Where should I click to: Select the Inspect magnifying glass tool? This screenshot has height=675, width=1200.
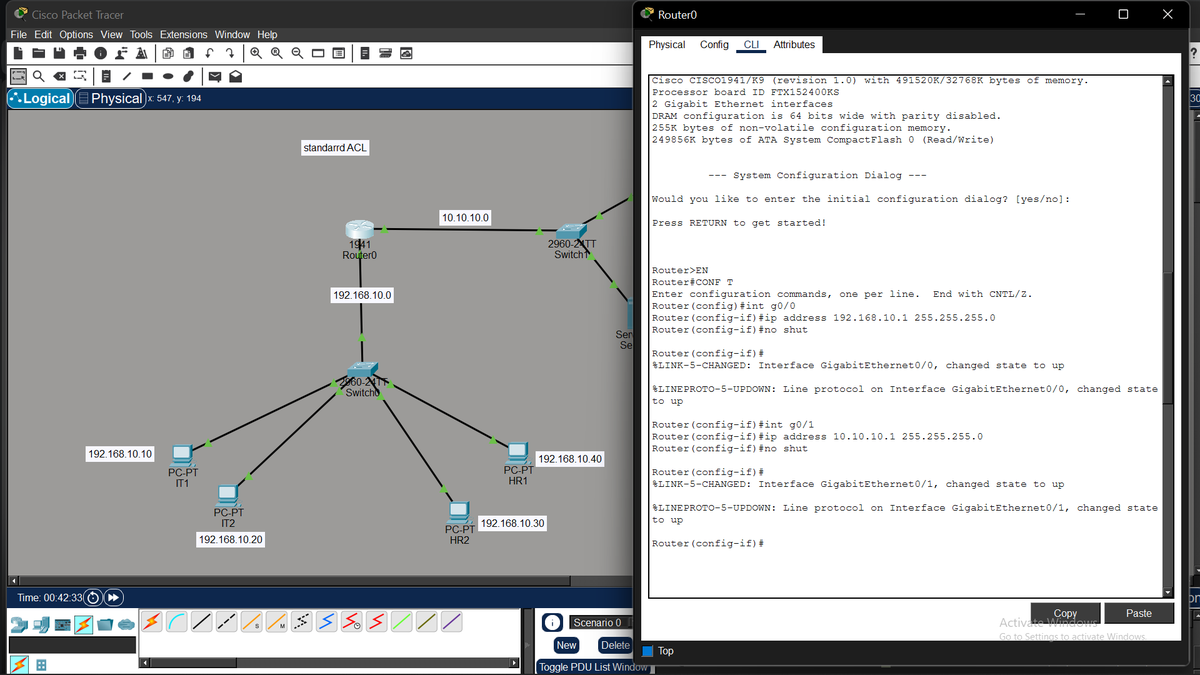click(38, 77)
